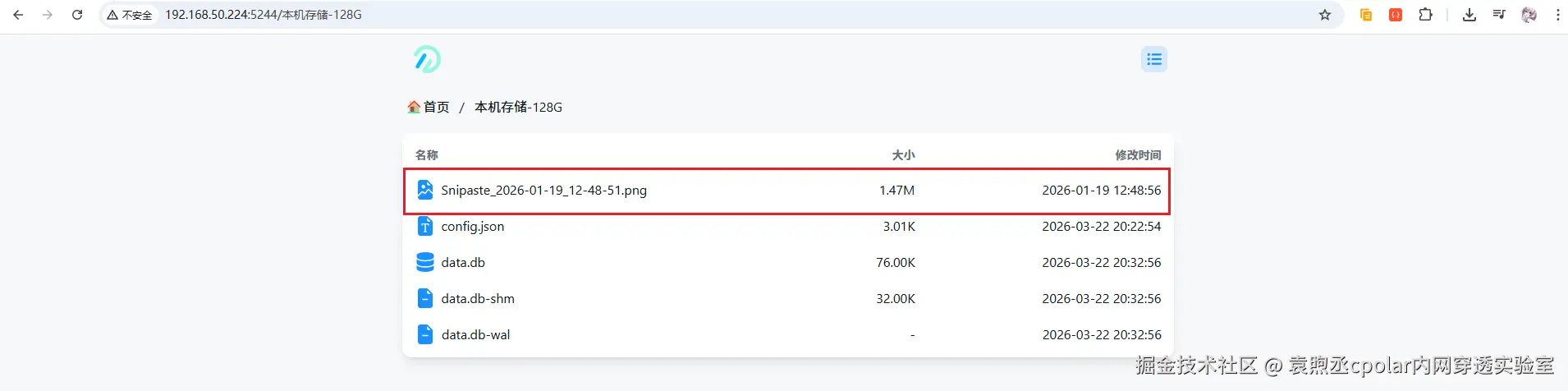Open the Chrome three-dot menu

pos(1558,15)
